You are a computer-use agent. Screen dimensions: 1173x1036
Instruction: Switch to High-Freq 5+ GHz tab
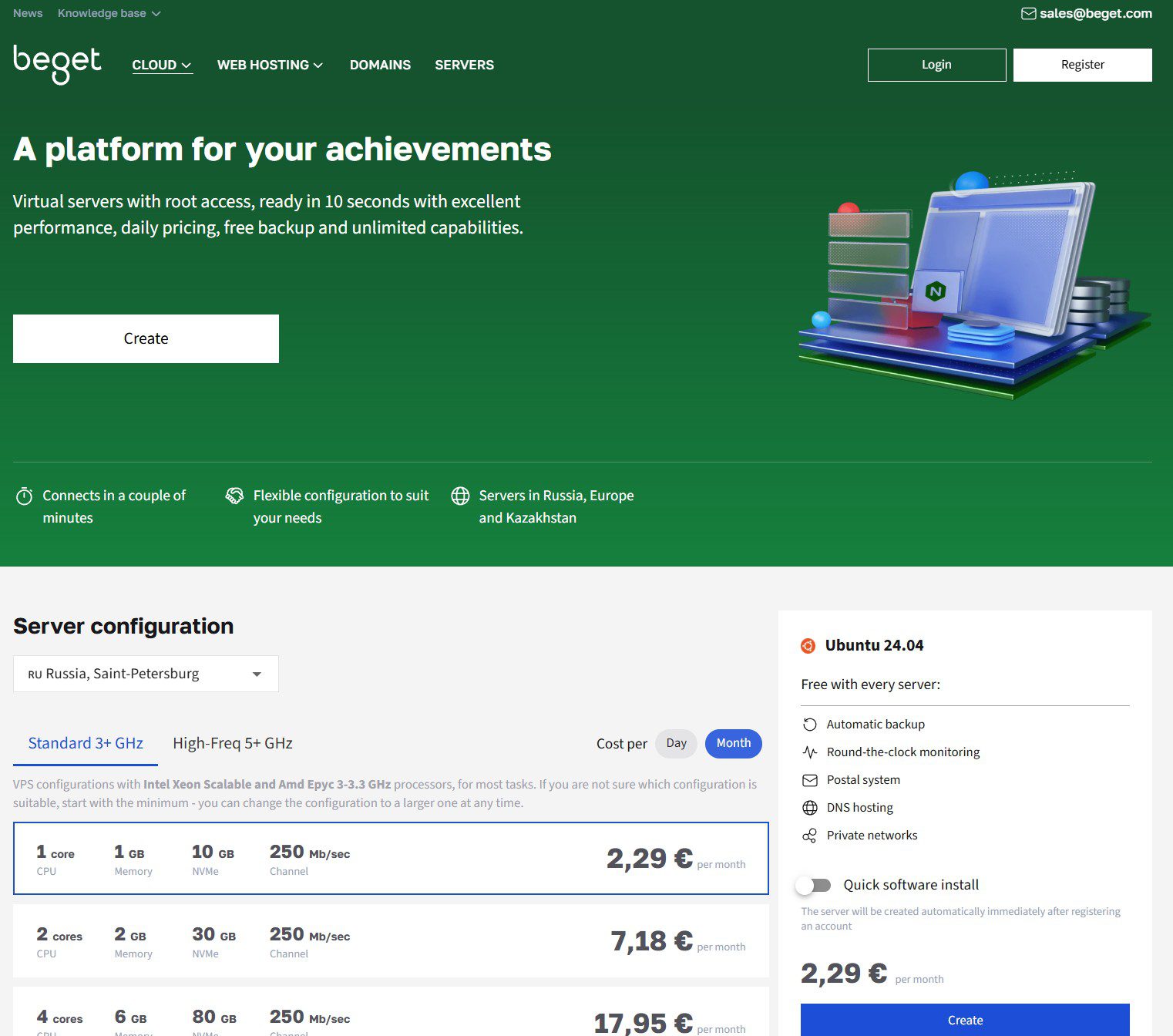click(233, 743)
